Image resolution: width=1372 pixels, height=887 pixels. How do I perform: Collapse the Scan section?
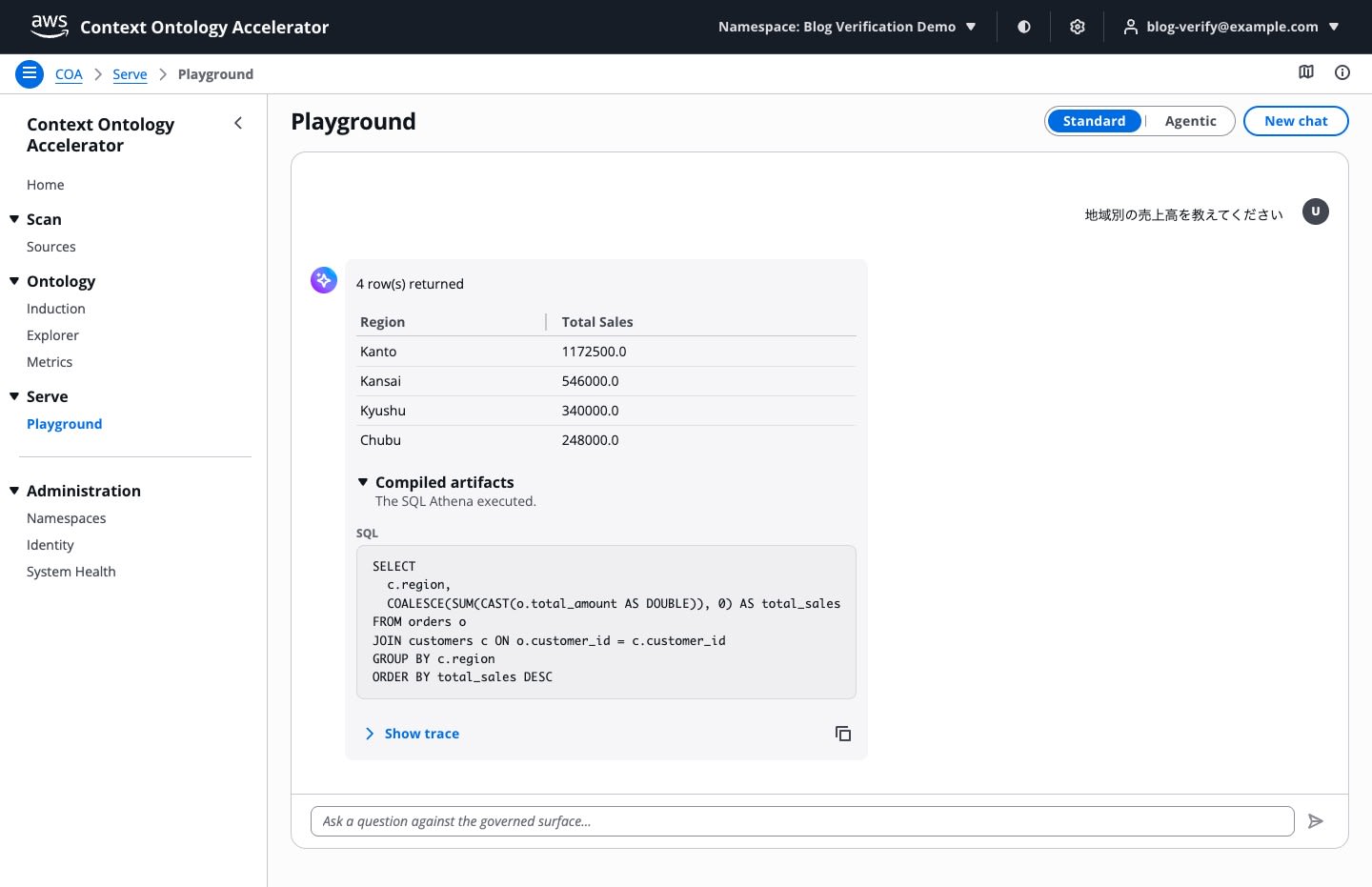click(14, 219)
